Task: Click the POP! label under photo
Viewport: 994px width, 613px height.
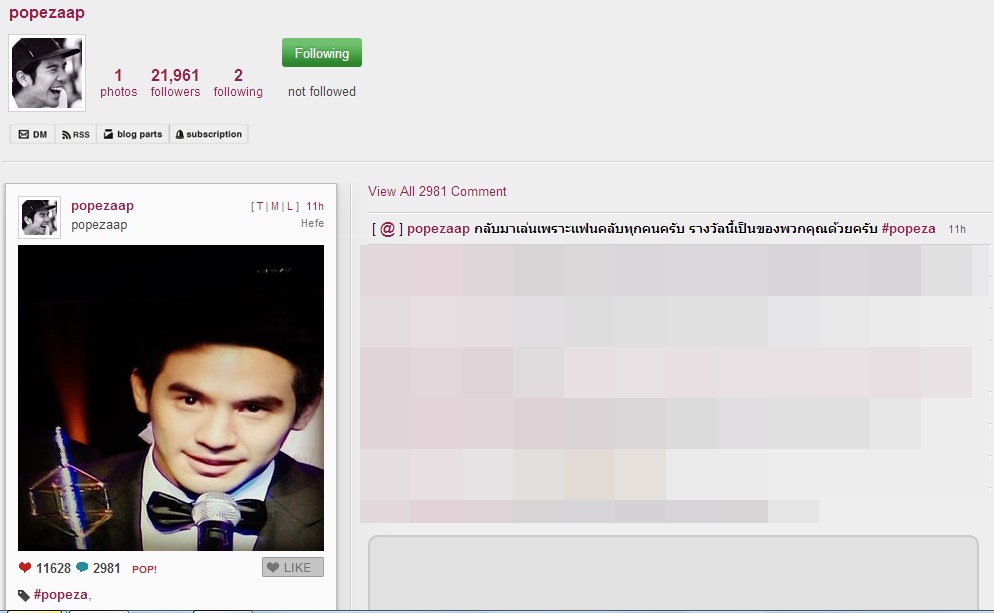Action: pyautogui.click(x=144, y=569)
